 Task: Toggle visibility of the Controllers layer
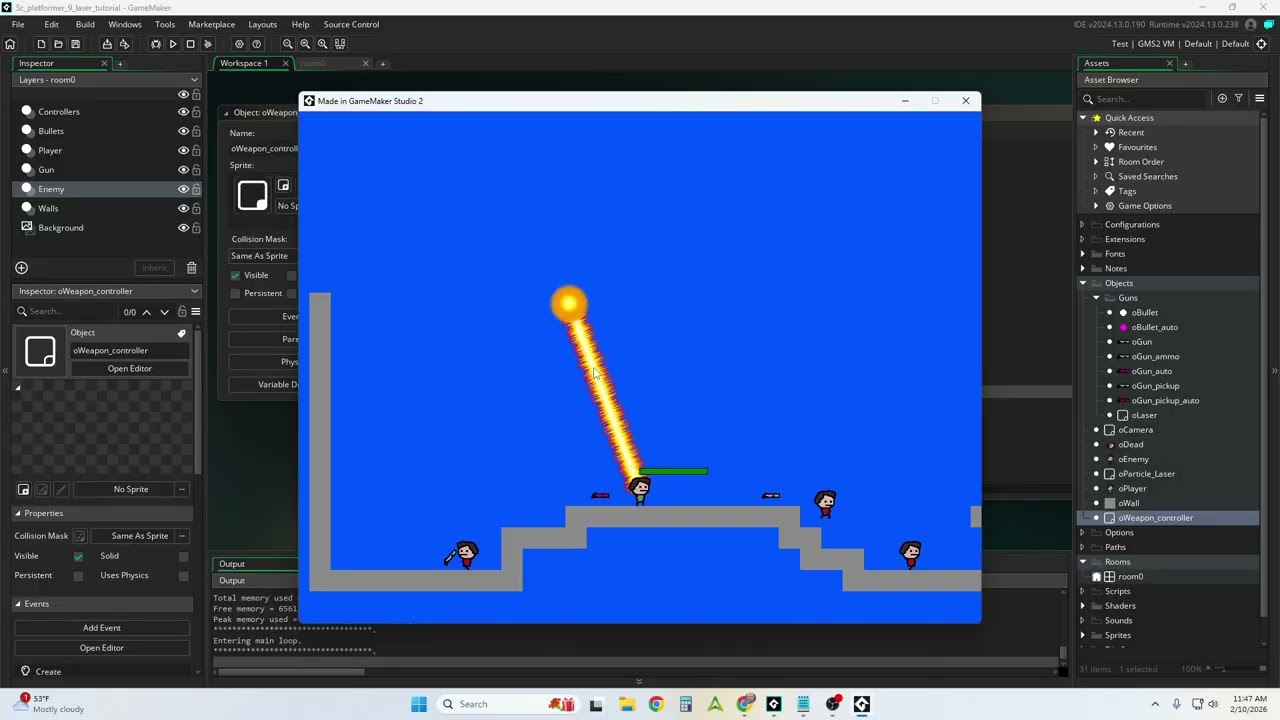(183, 112)
